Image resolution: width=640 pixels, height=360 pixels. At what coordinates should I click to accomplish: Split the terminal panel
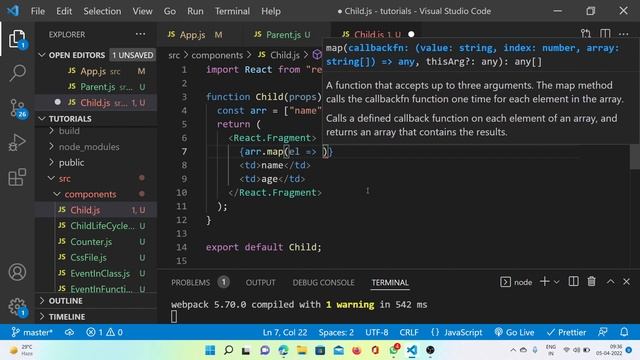[x=573, y=282]
